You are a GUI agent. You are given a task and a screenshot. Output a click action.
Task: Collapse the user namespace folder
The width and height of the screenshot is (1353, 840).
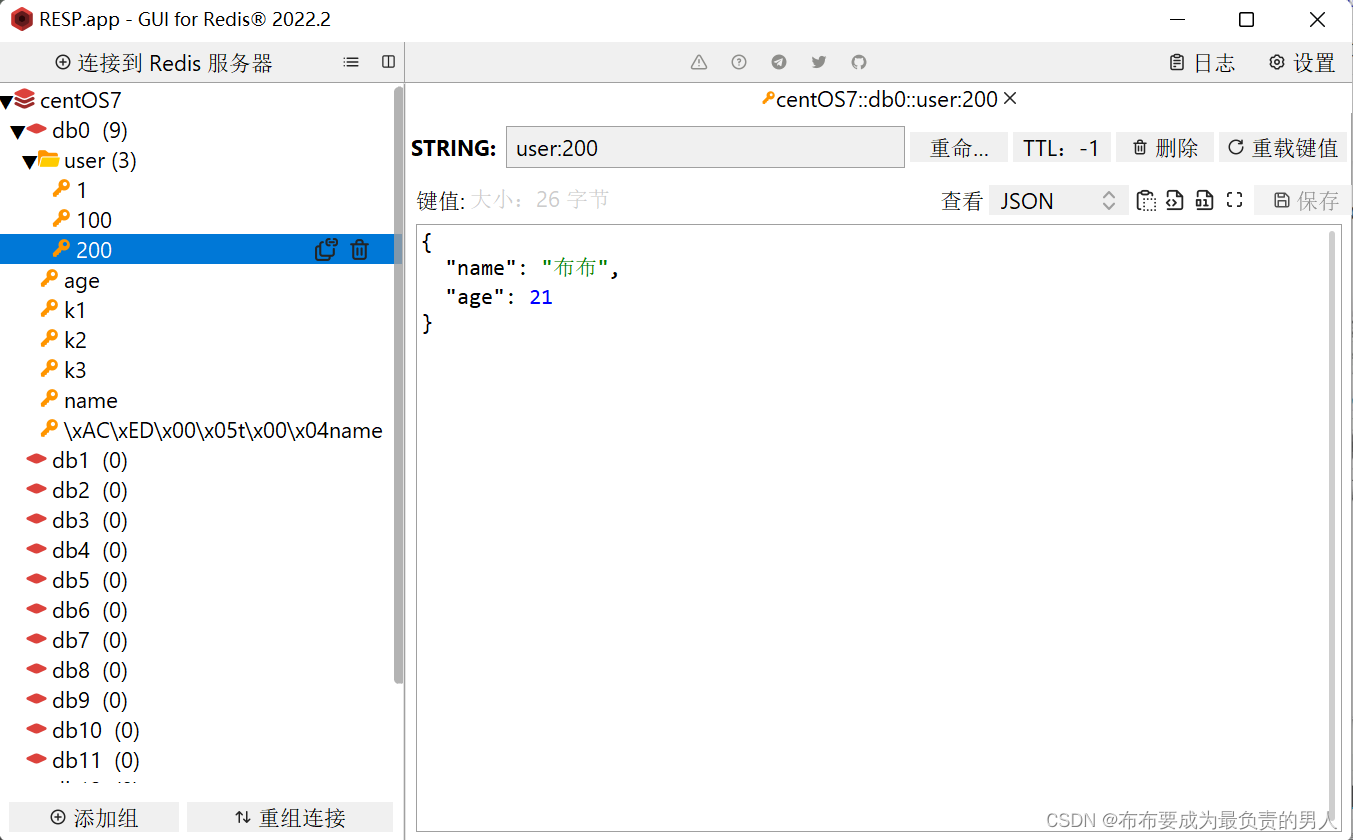[29, 162]
